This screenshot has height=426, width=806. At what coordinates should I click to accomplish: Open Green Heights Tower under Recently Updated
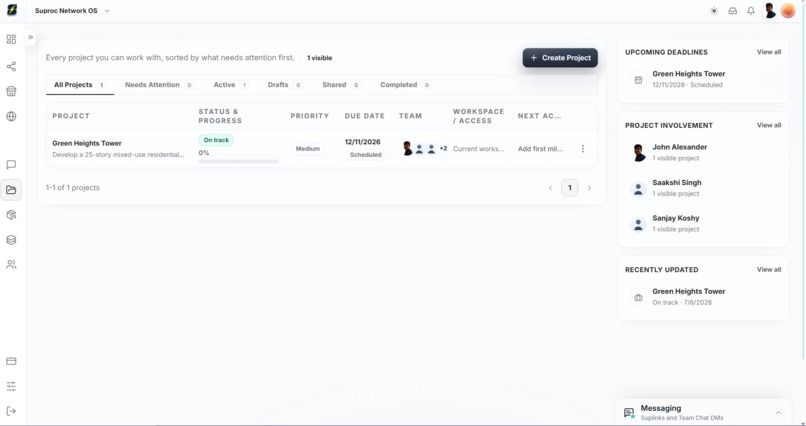(688, 291)
